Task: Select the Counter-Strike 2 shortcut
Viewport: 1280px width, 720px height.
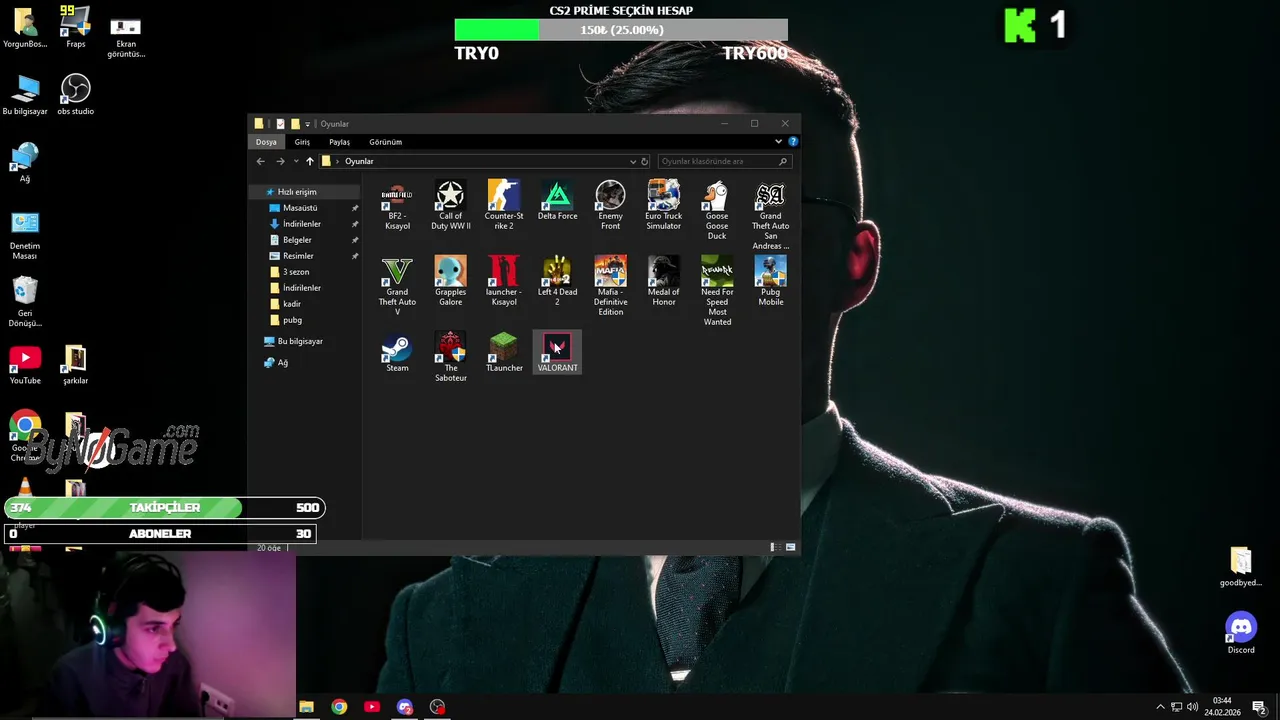Action: coord(503,206)
